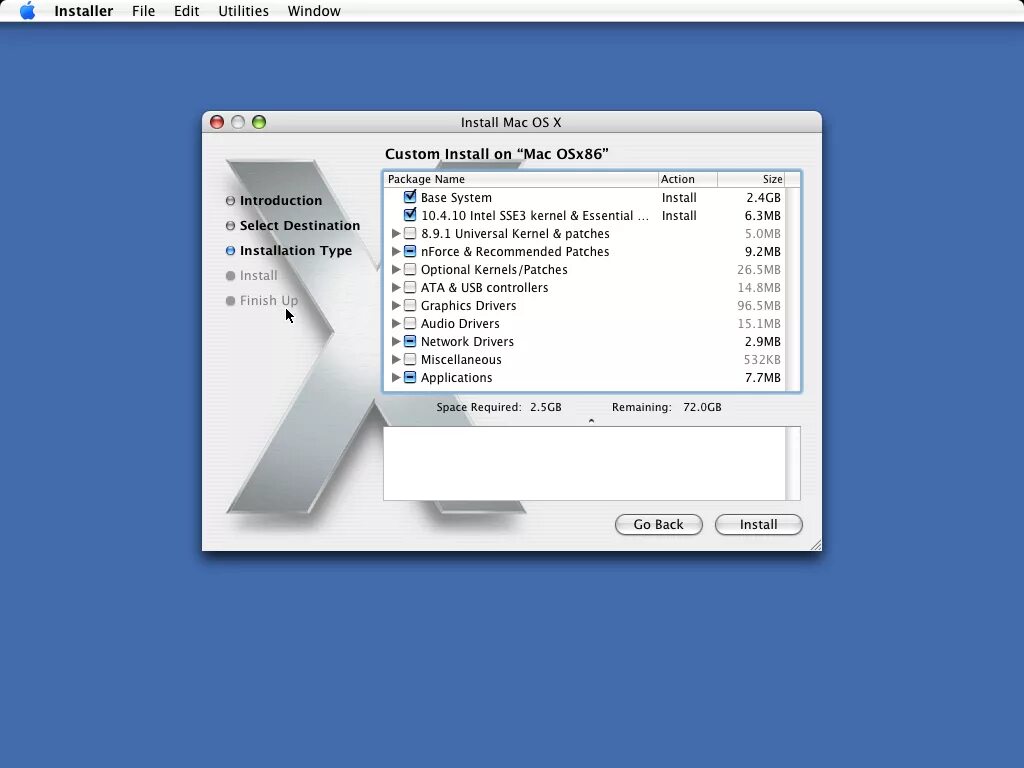
Task: Expand Optional Kernels/Patches group
Action: [396, 269]
